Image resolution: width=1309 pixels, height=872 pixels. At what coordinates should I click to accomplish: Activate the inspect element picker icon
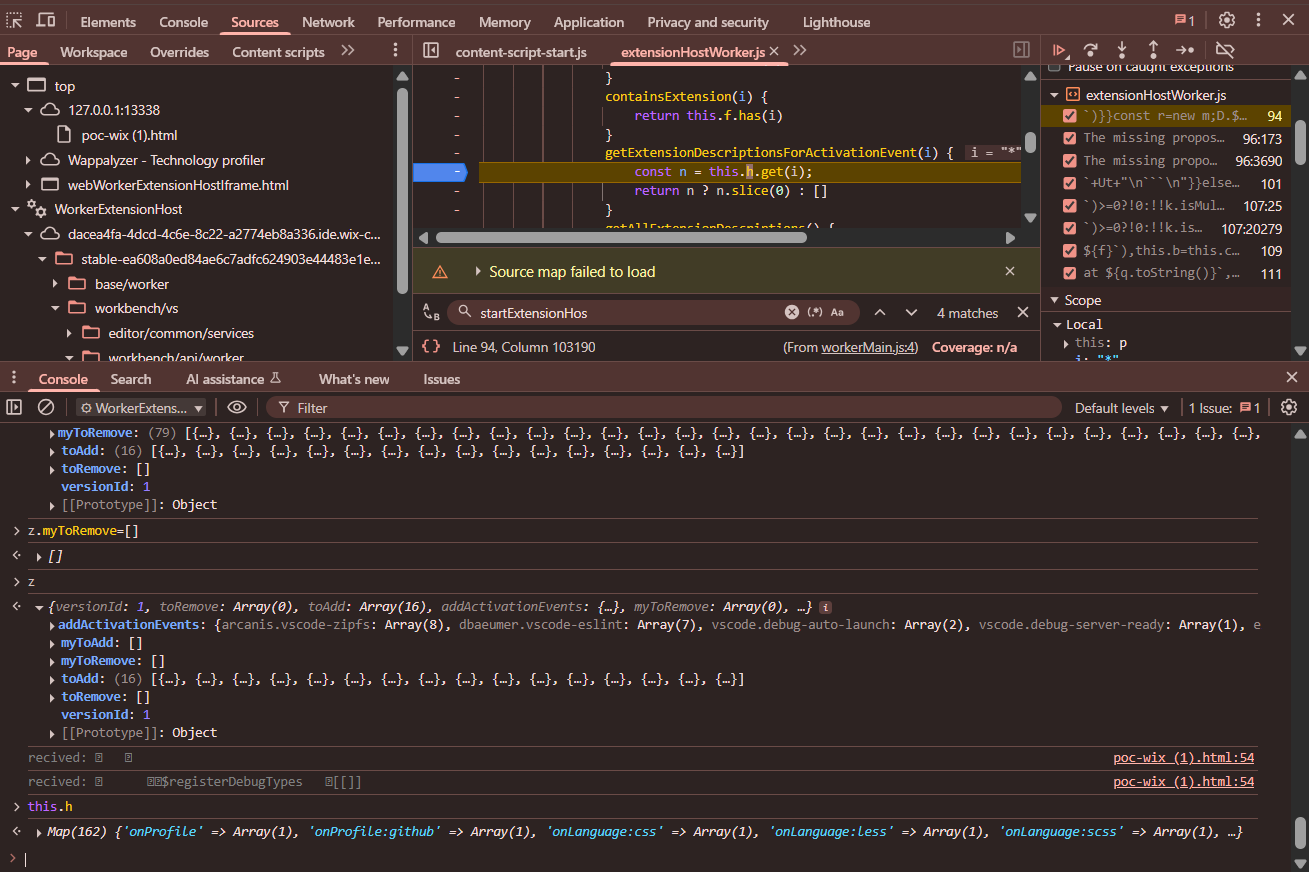15,21
